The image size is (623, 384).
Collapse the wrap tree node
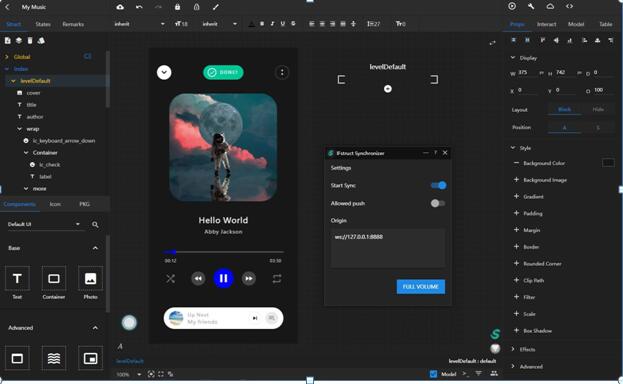tap(19, 129)
